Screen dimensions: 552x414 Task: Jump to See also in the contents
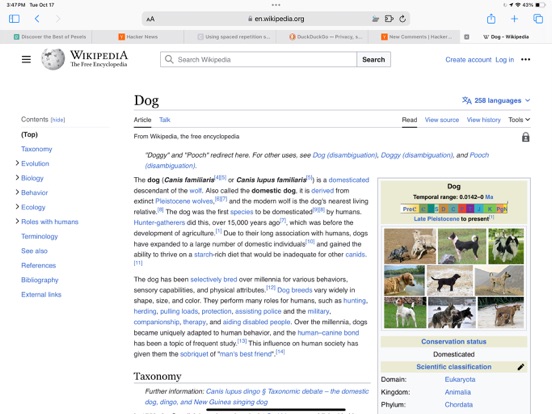34,251
